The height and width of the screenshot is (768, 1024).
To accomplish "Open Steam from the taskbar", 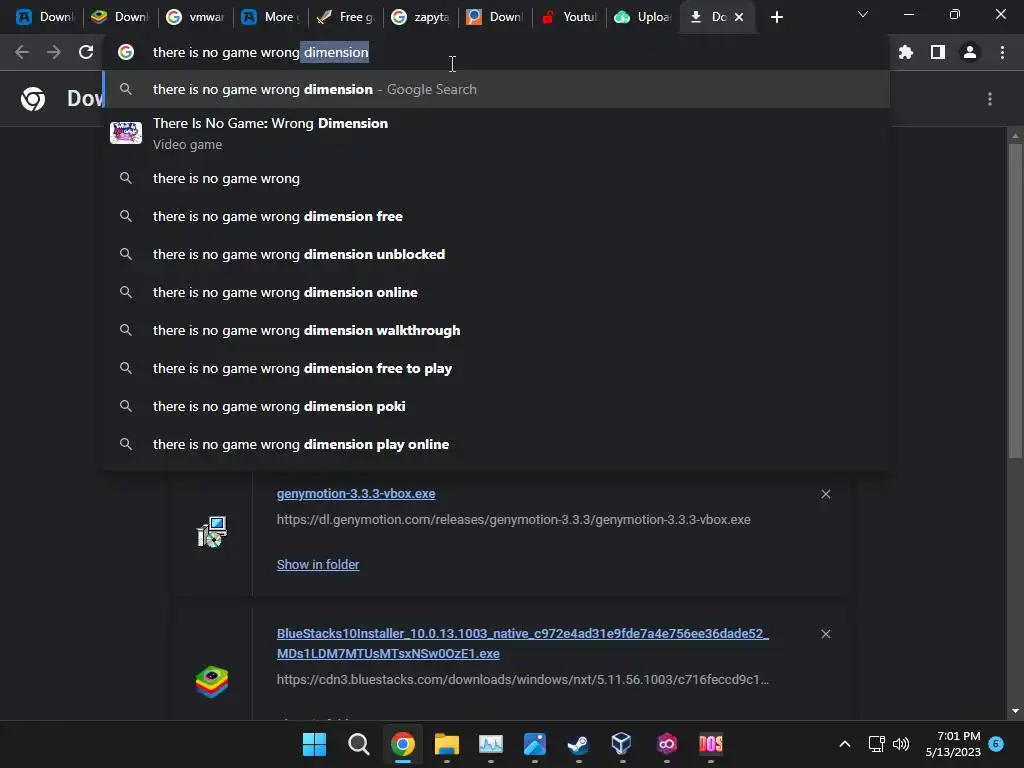I will [x=578, y=744].
